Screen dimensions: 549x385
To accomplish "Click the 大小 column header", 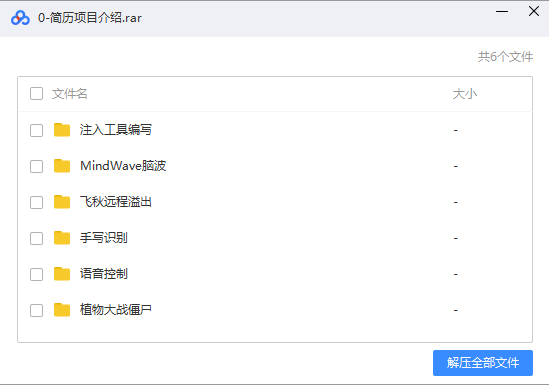I will 465,94.
